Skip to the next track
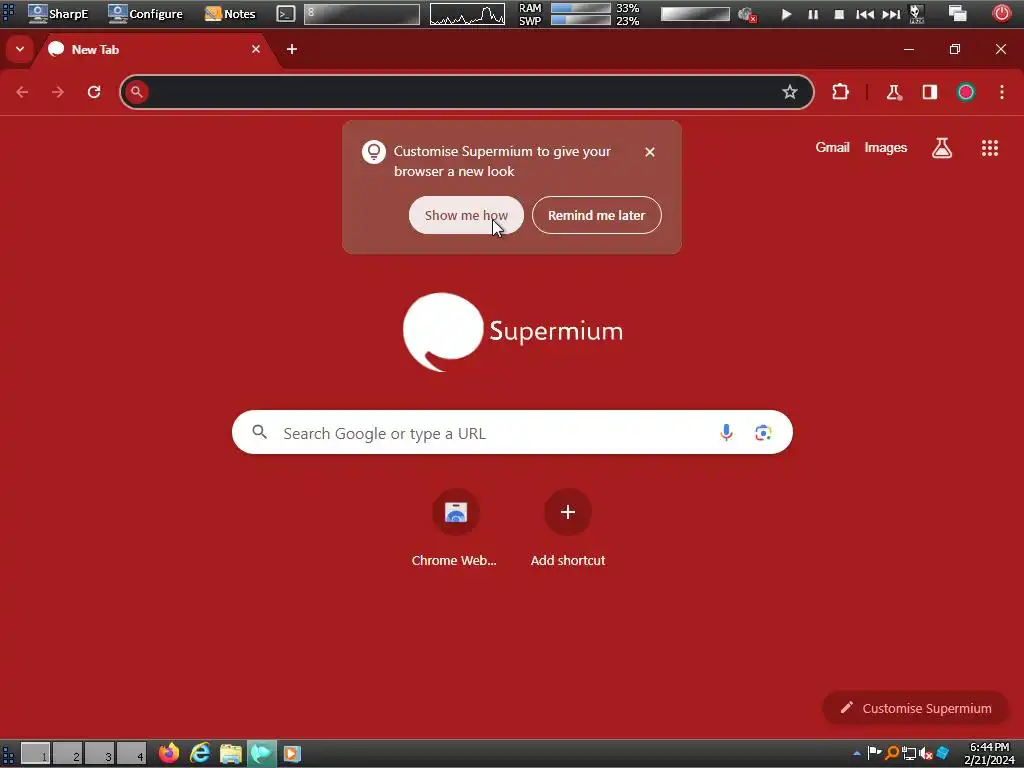Screen dimensions: 1024x768 (891, 14)
